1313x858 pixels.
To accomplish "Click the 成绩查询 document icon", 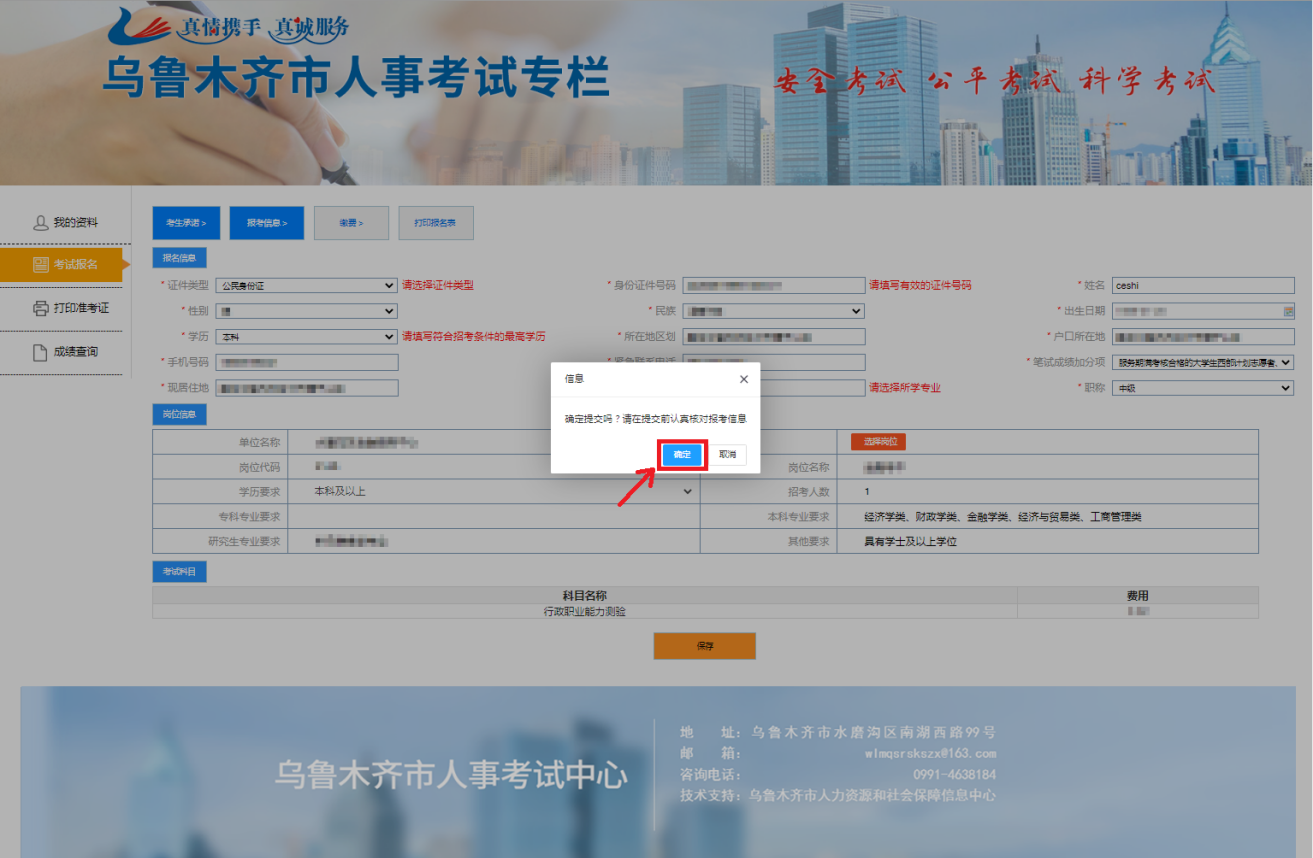I will (41, 352).
